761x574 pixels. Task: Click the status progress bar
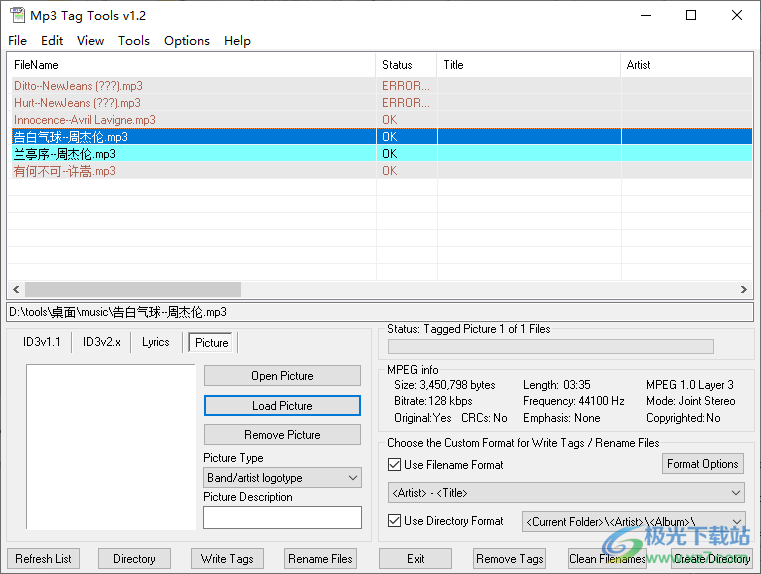pos(551,346)
